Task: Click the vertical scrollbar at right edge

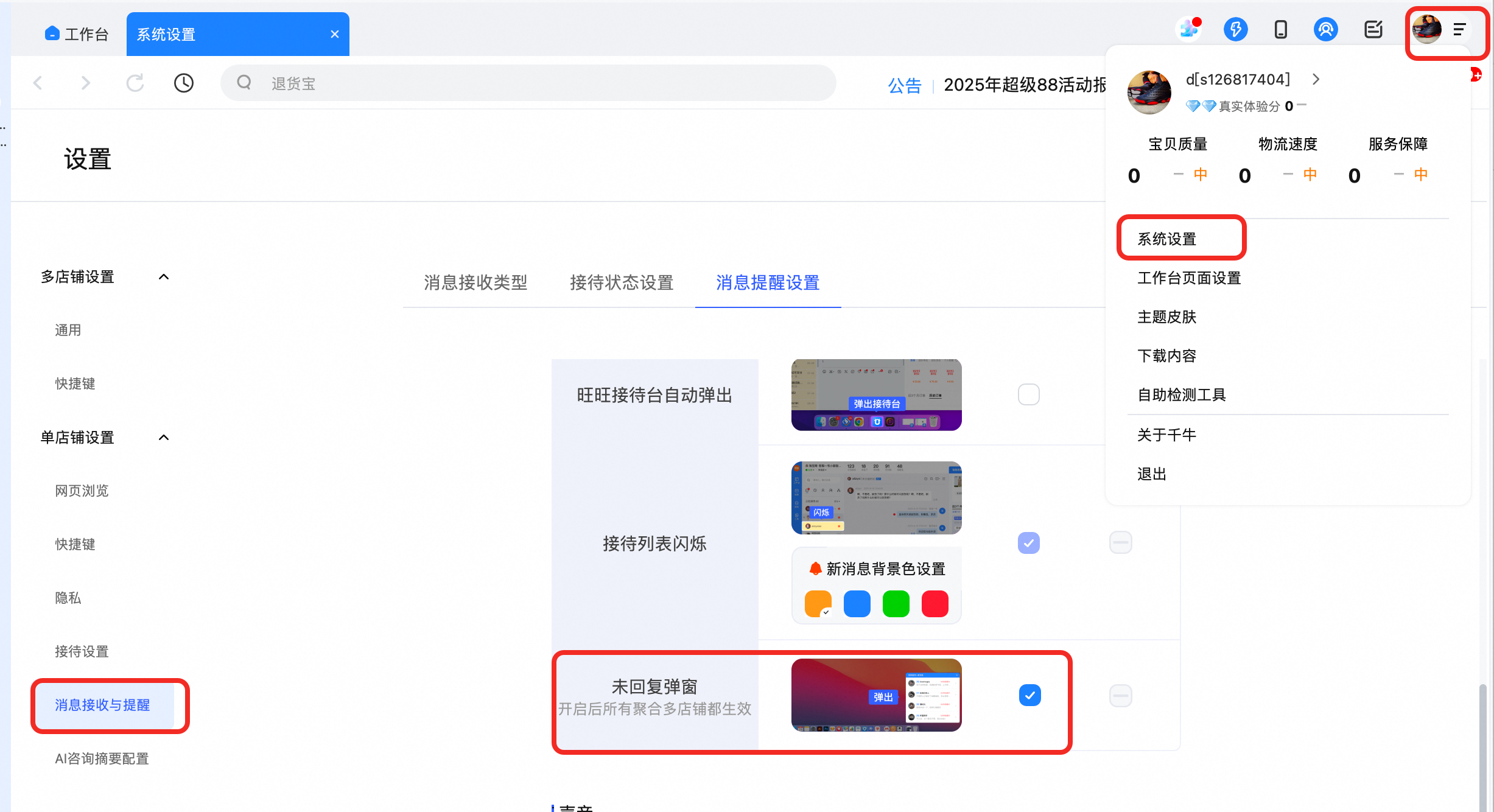Action: pos(1482,747)
